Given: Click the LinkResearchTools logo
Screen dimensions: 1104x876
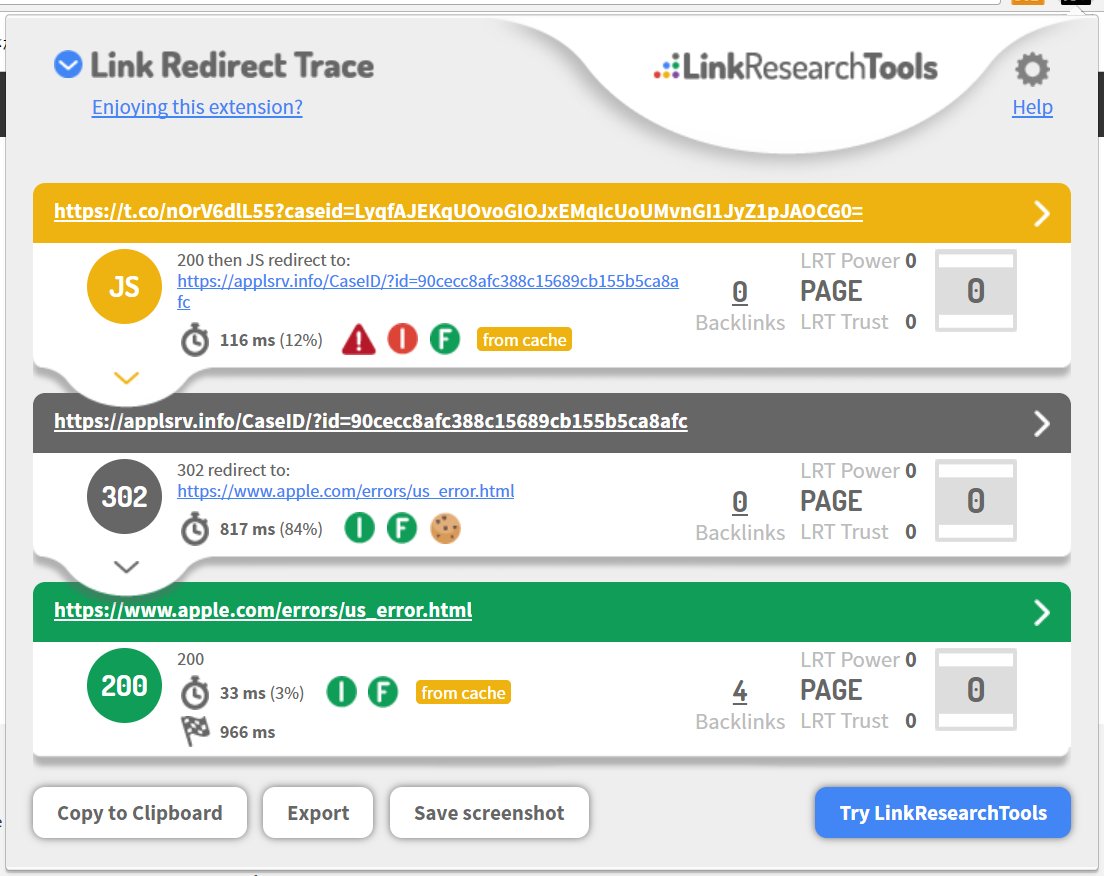Looking at the screenshot, I should [x=796, y=67].
